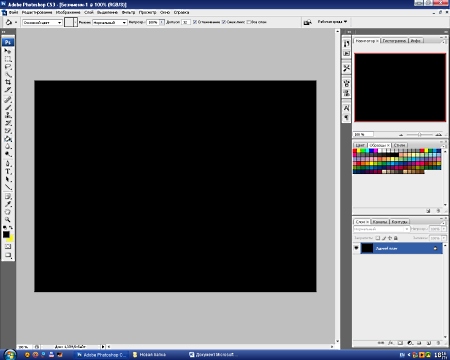Select the Paint Bucket tool in toolbox

(8, 139)
